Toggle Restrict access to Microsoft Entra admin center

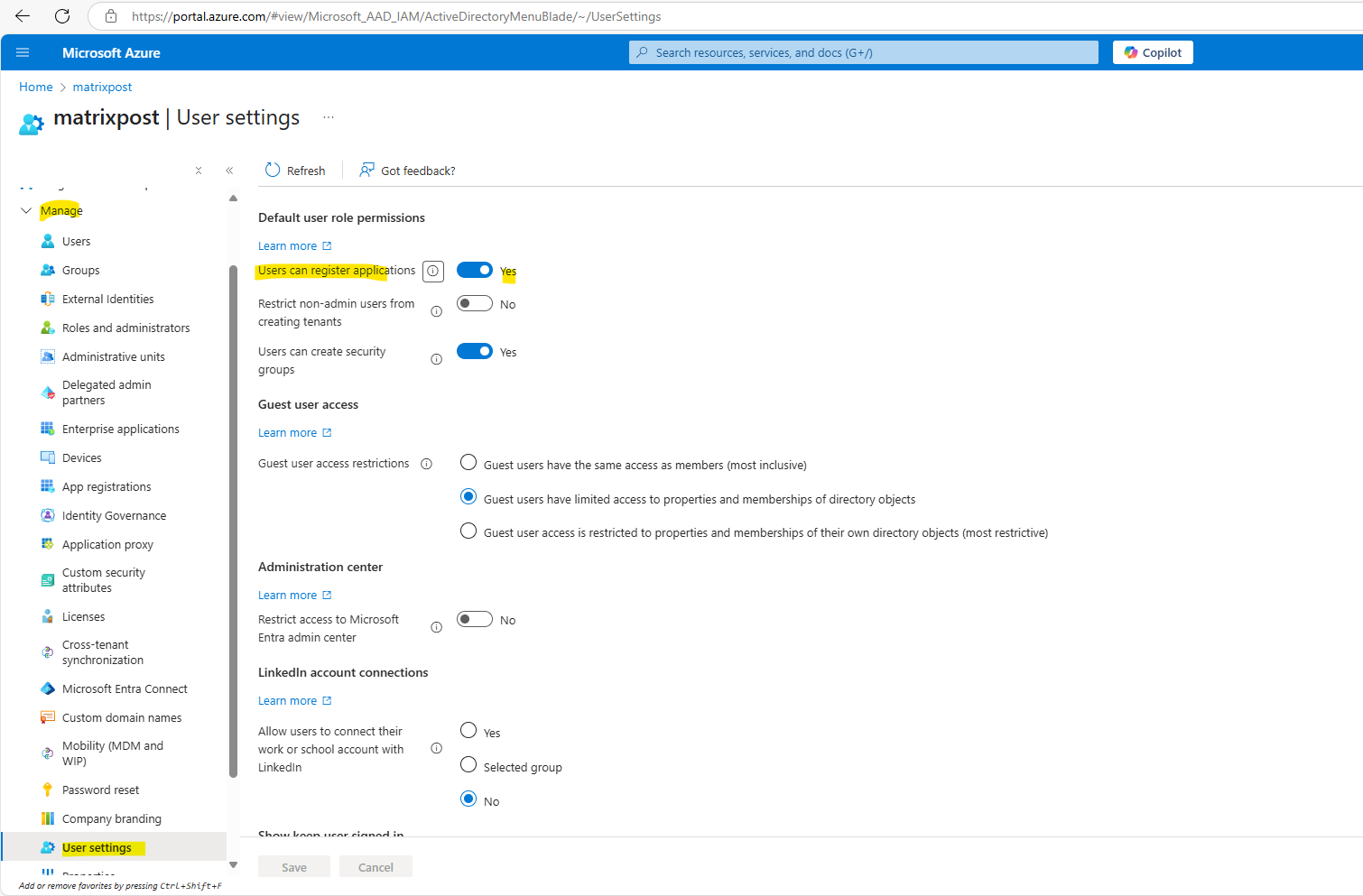(475, 619)
